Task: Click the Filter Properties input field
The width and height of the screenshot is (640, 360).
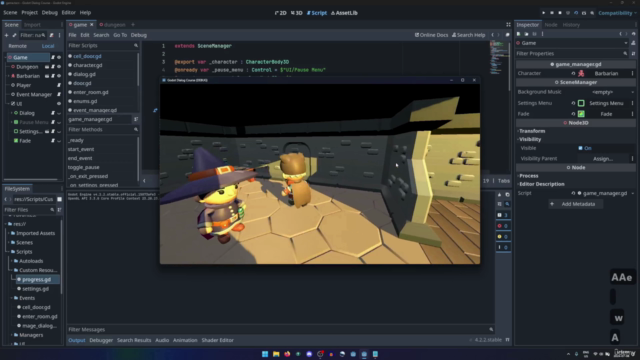Action: tap(571, 53)
